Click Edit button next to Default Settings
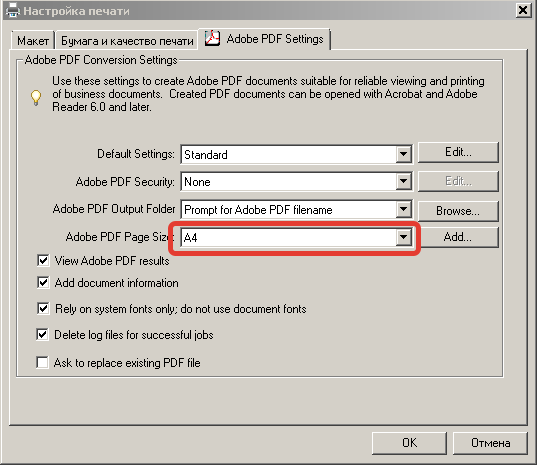 coord(458,152)
